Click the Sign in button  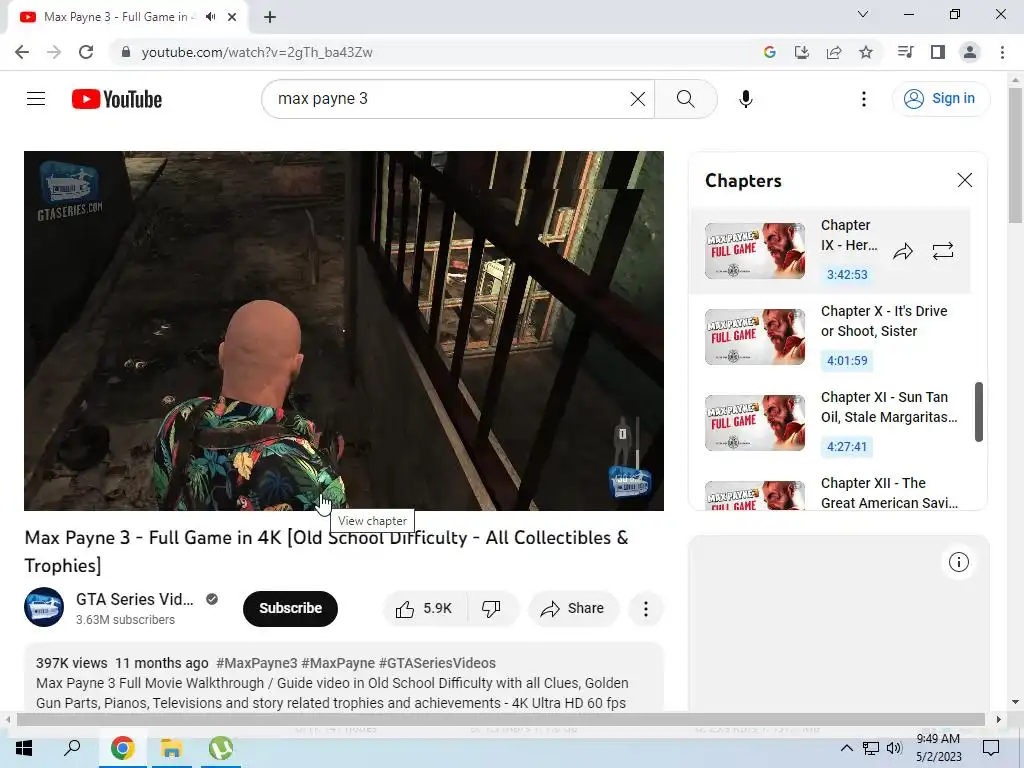tap(940, 99)
